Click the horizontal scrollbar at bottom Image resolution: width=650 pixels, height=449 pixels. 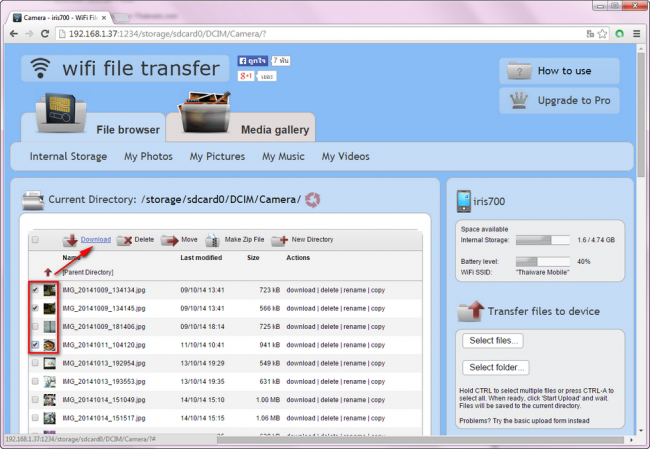click(x=420, y=440)
